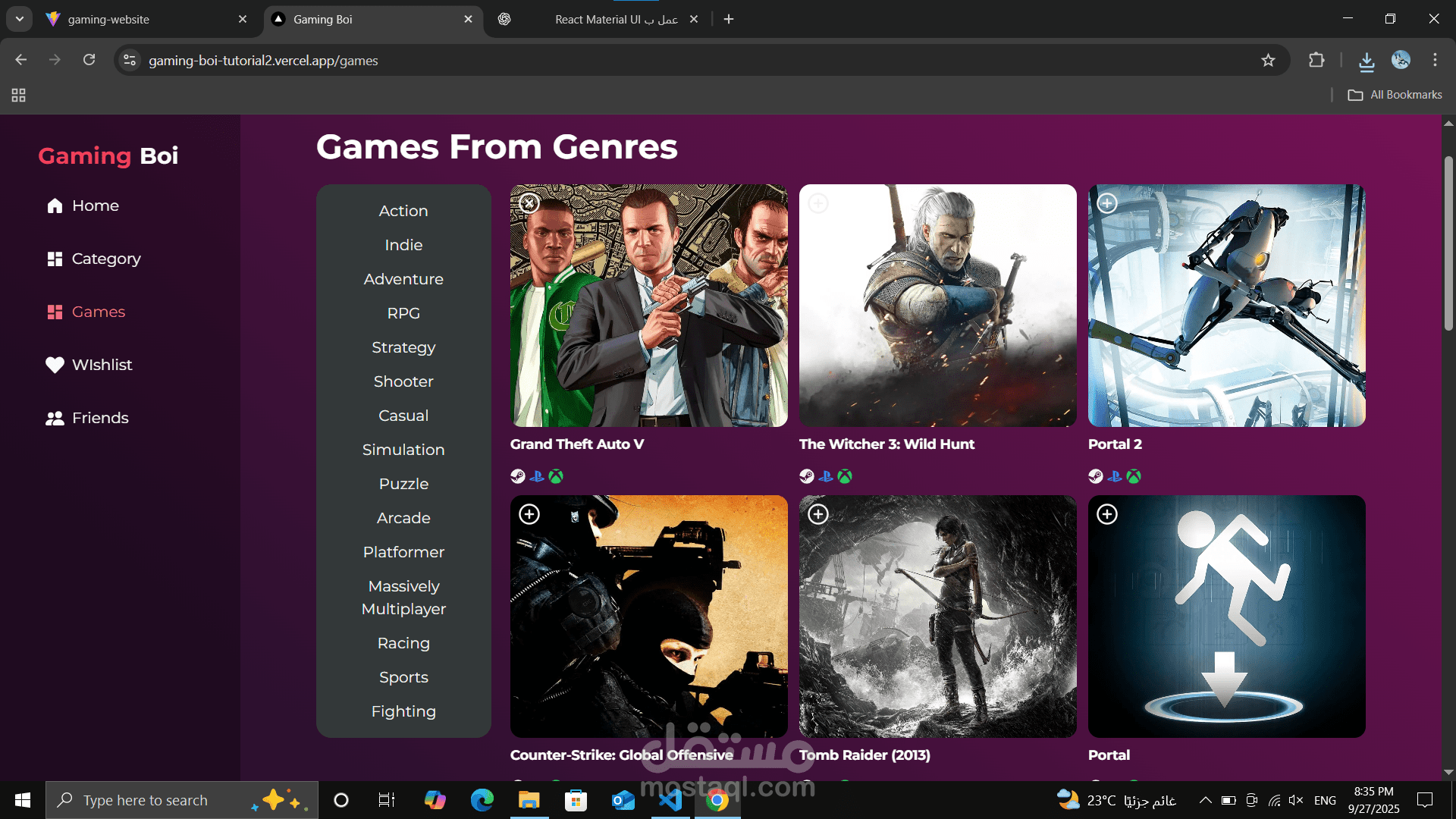This screenshot has height=819, width=1456.
Task: Click Xbox icon under The Witcher 3
Action: 845,476
